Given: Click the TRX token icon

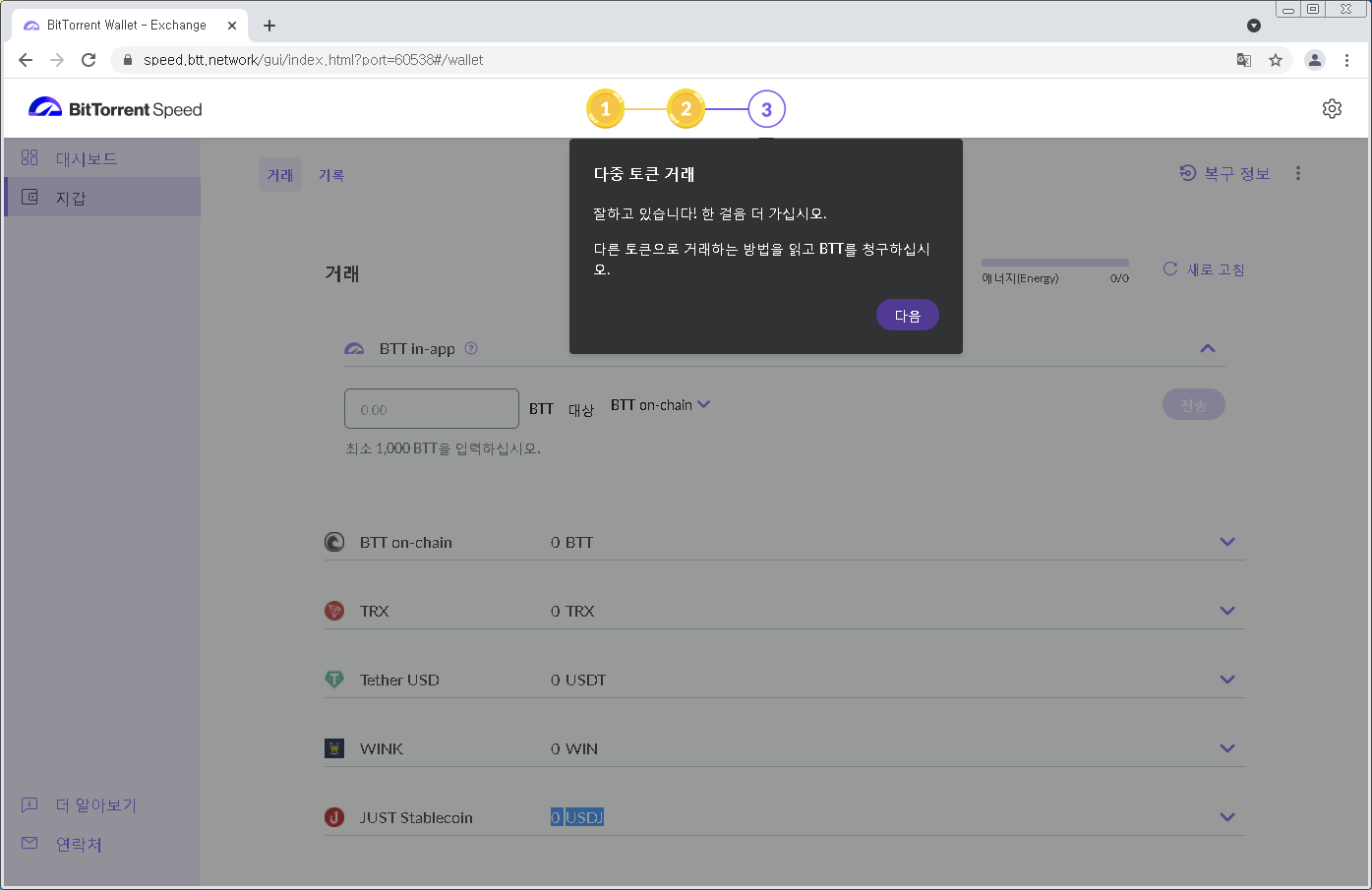Looking at the screenshot, I should (x=334, y=611).
